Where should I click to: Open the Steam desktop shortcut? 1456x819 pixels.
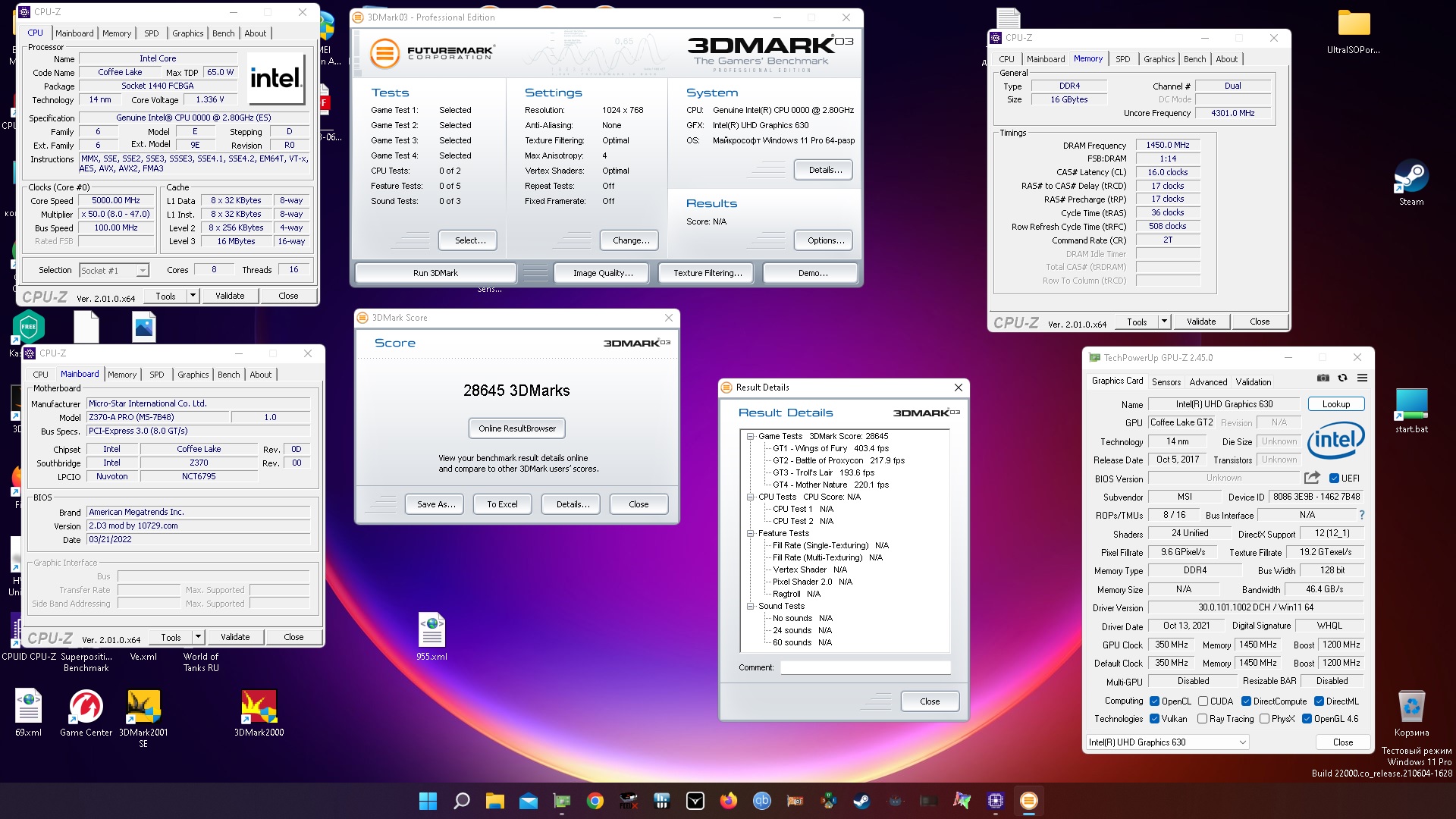click(x=1411, y=183)
